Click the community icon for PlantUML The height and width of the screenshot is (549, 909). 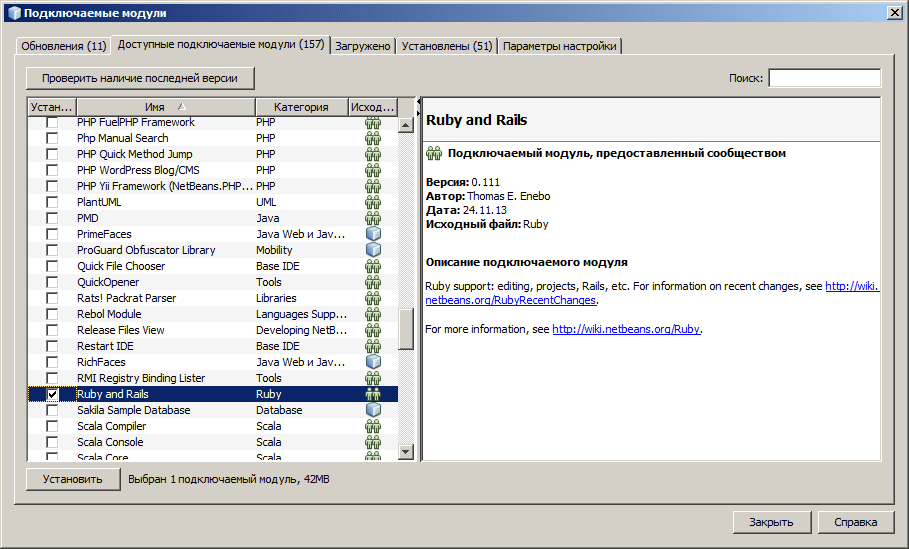click(x=373, y=202)
